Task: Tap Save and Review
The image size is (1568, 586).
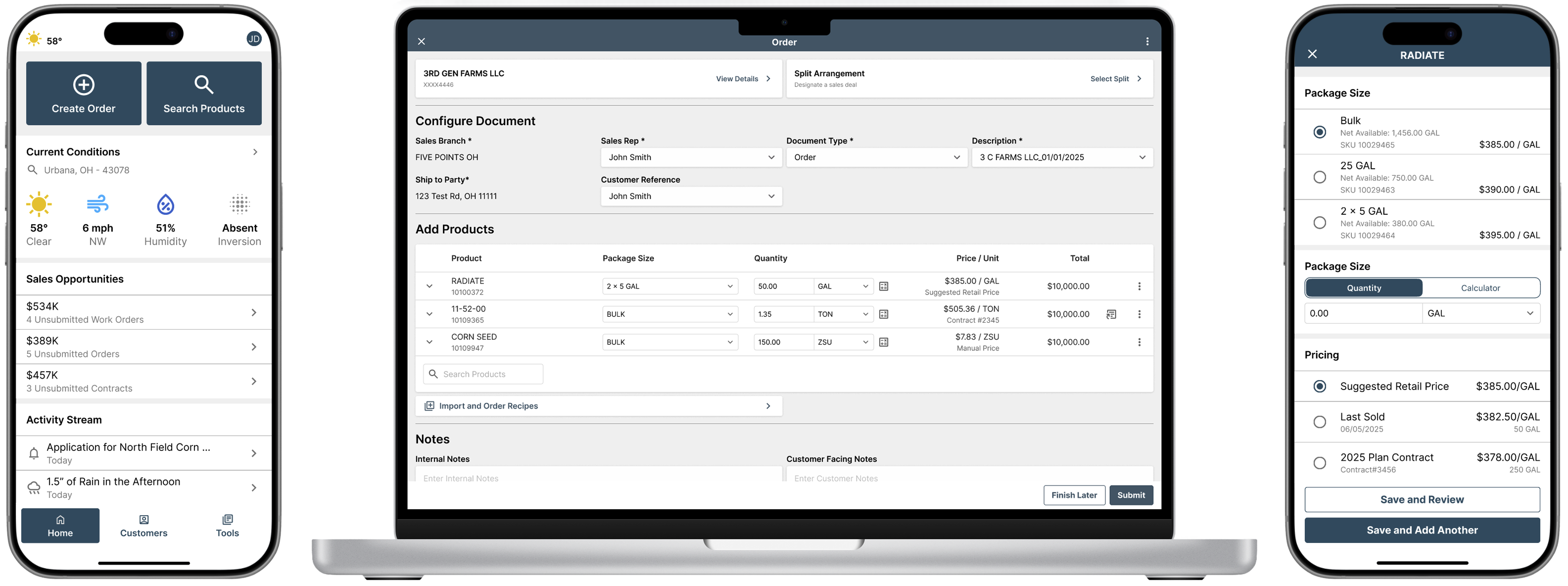Action: (1422, 499)
